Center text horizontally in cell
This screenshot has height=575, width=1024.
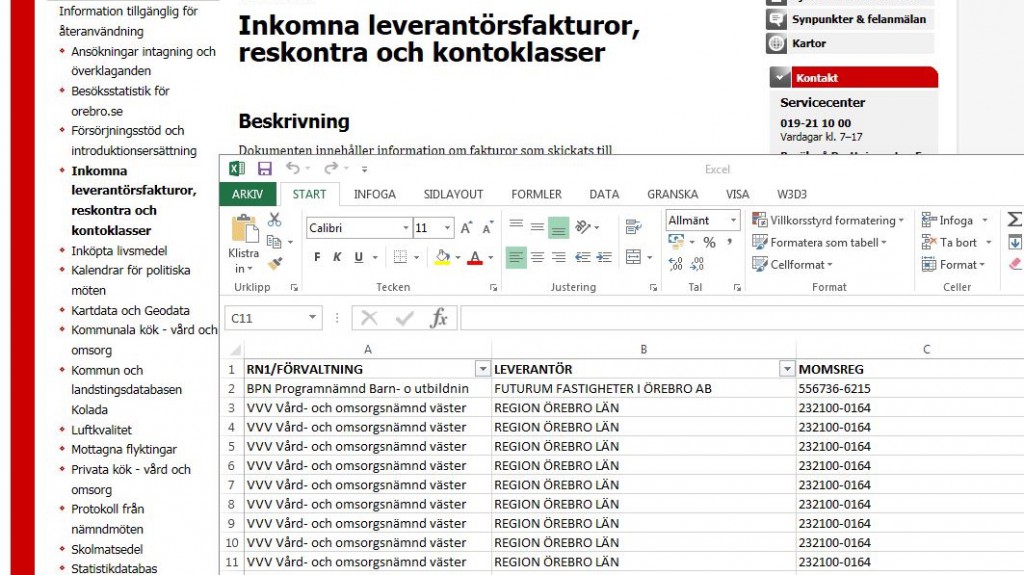[x=537, y=257]
